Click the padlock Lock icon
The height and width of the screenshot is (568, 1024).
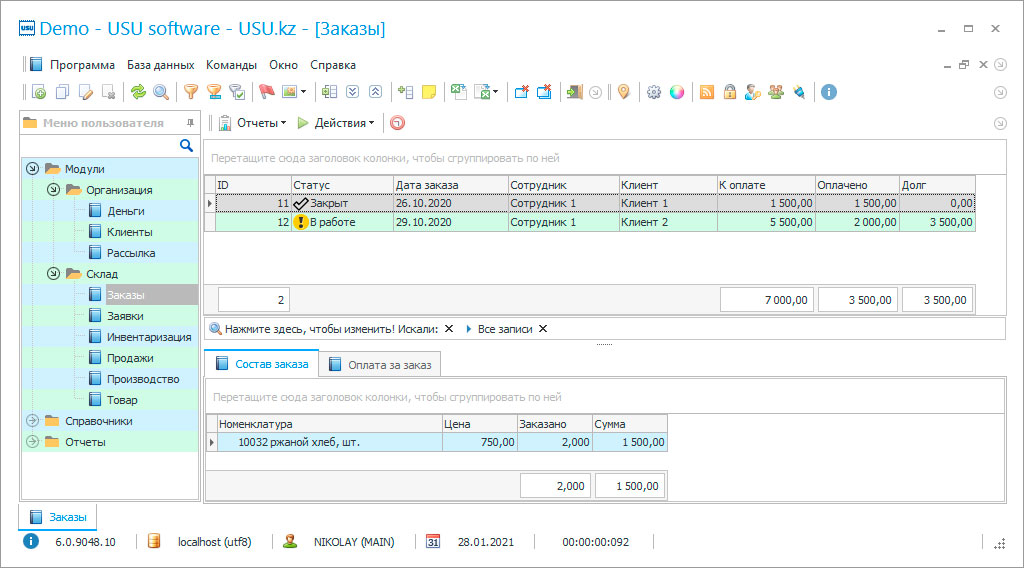point(729,92)
